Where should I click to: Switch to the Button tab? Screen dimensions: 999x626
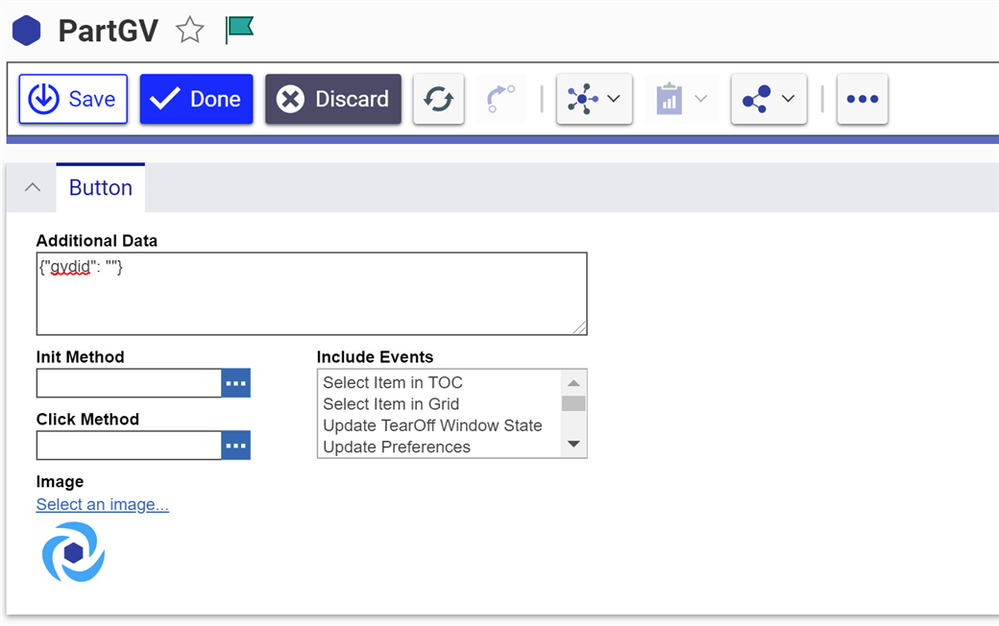pos(100,188)
